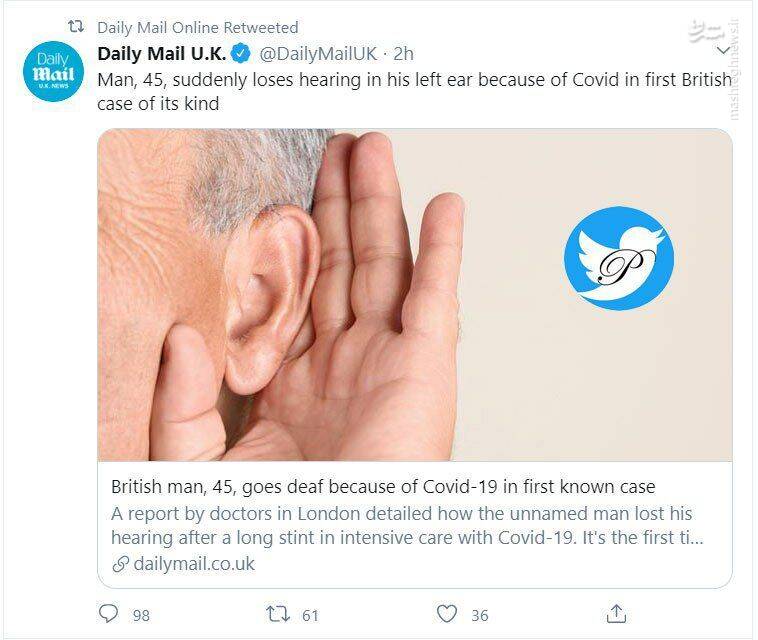Click the Daily Mail Online Retweeted label
This screenshot has height=640, width=758.
tap(198, 27)
